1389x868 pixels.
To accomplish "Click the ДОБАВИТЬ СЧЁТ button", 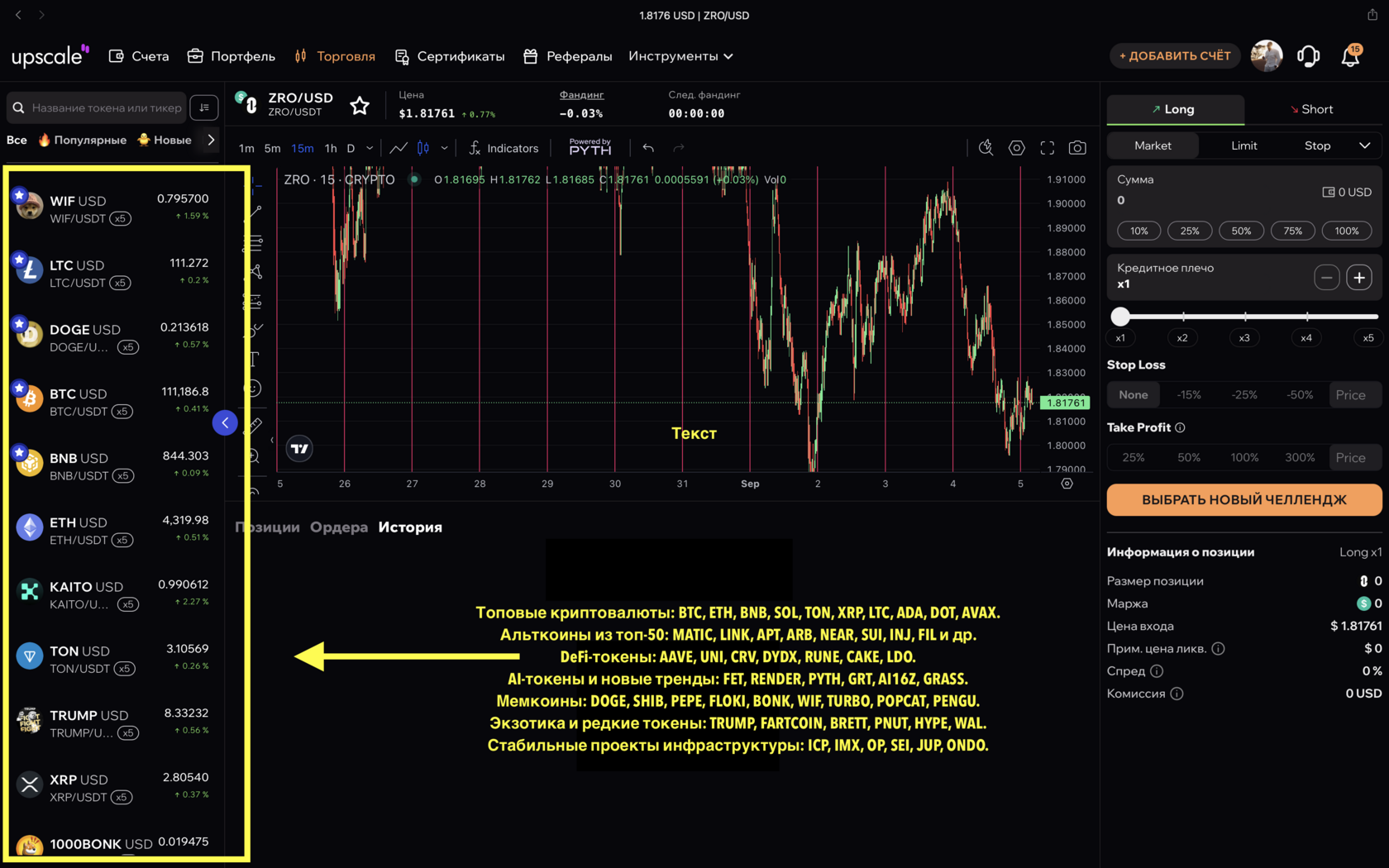I will [x=1175, y=56].
